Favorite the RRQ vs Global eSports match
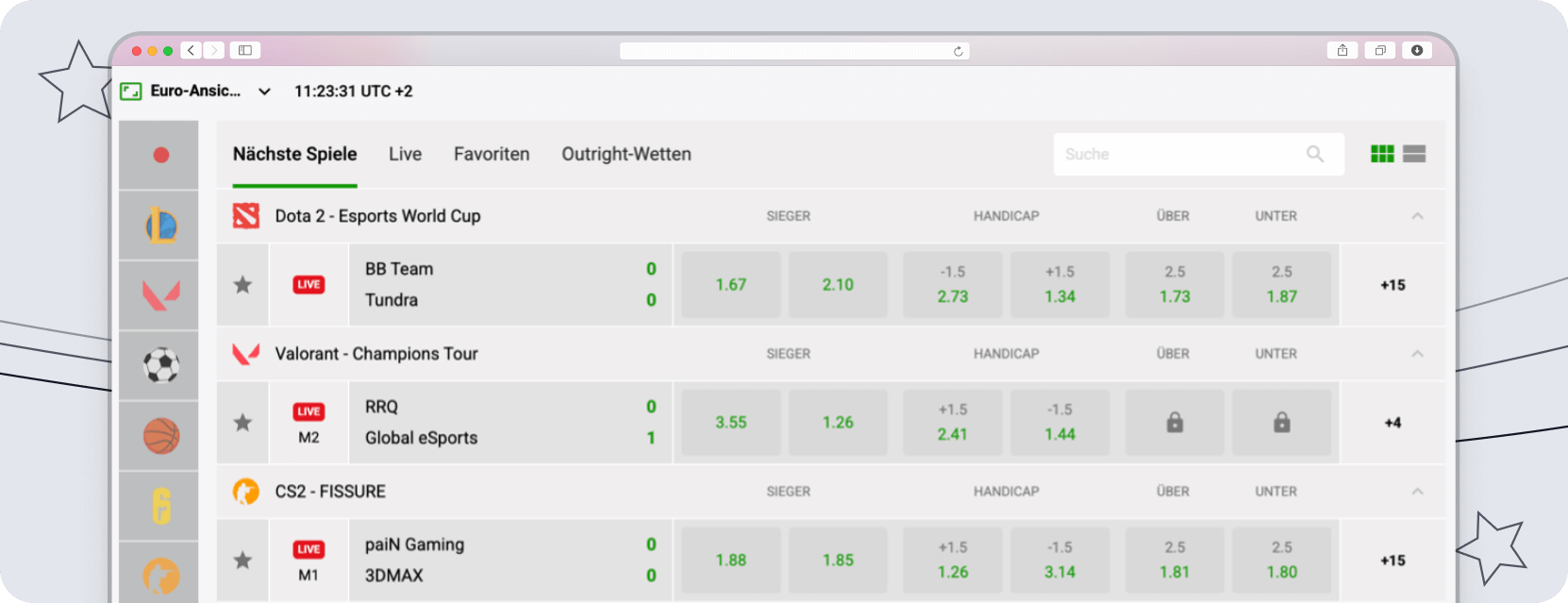The height and width of the screenshot is (603, 1568). click(x=242, y=422)
